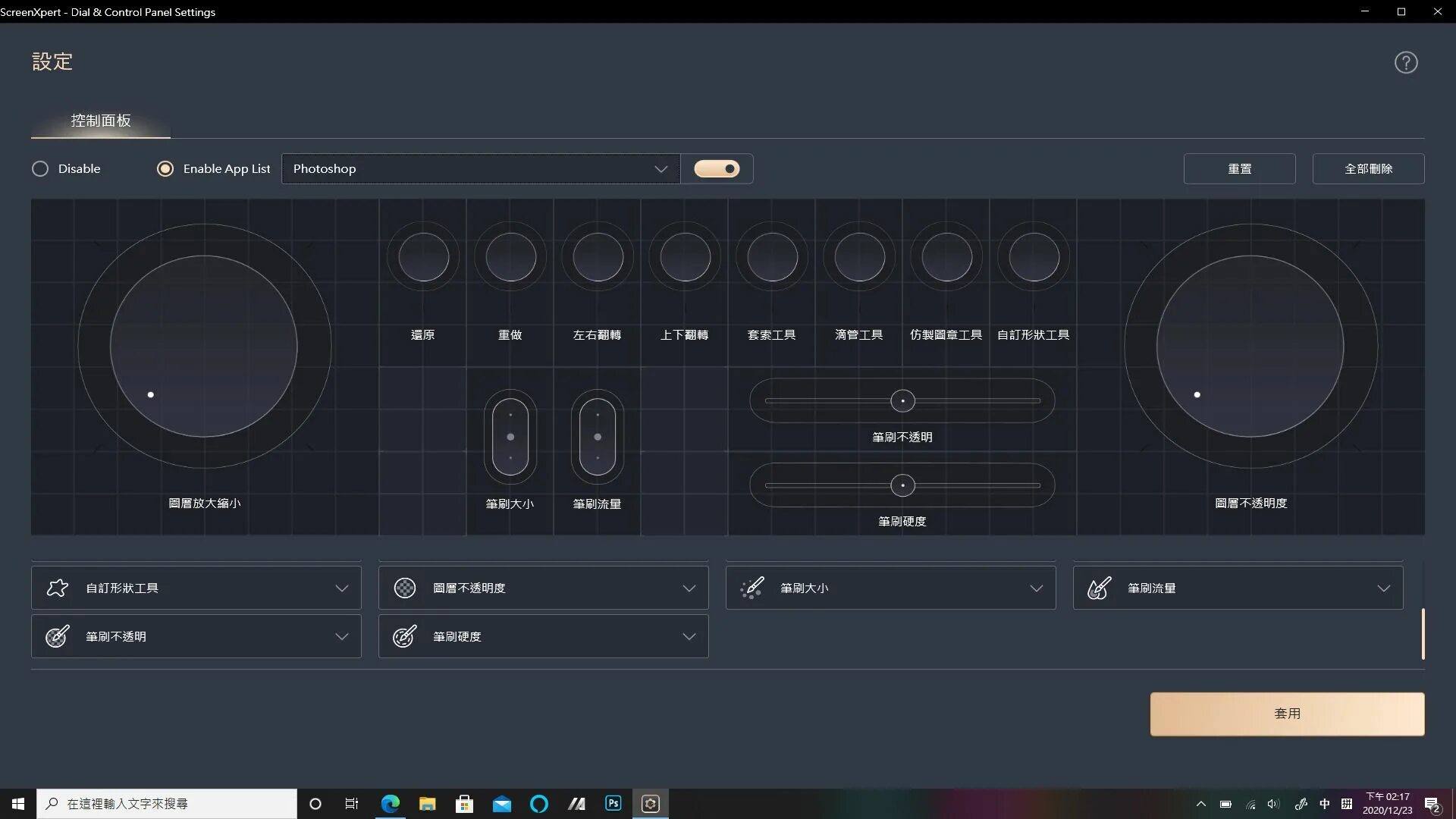Click the 筆刷不透明 slider handle
Viewport: 1456px width, 819px height.
(x=902, y=400)
